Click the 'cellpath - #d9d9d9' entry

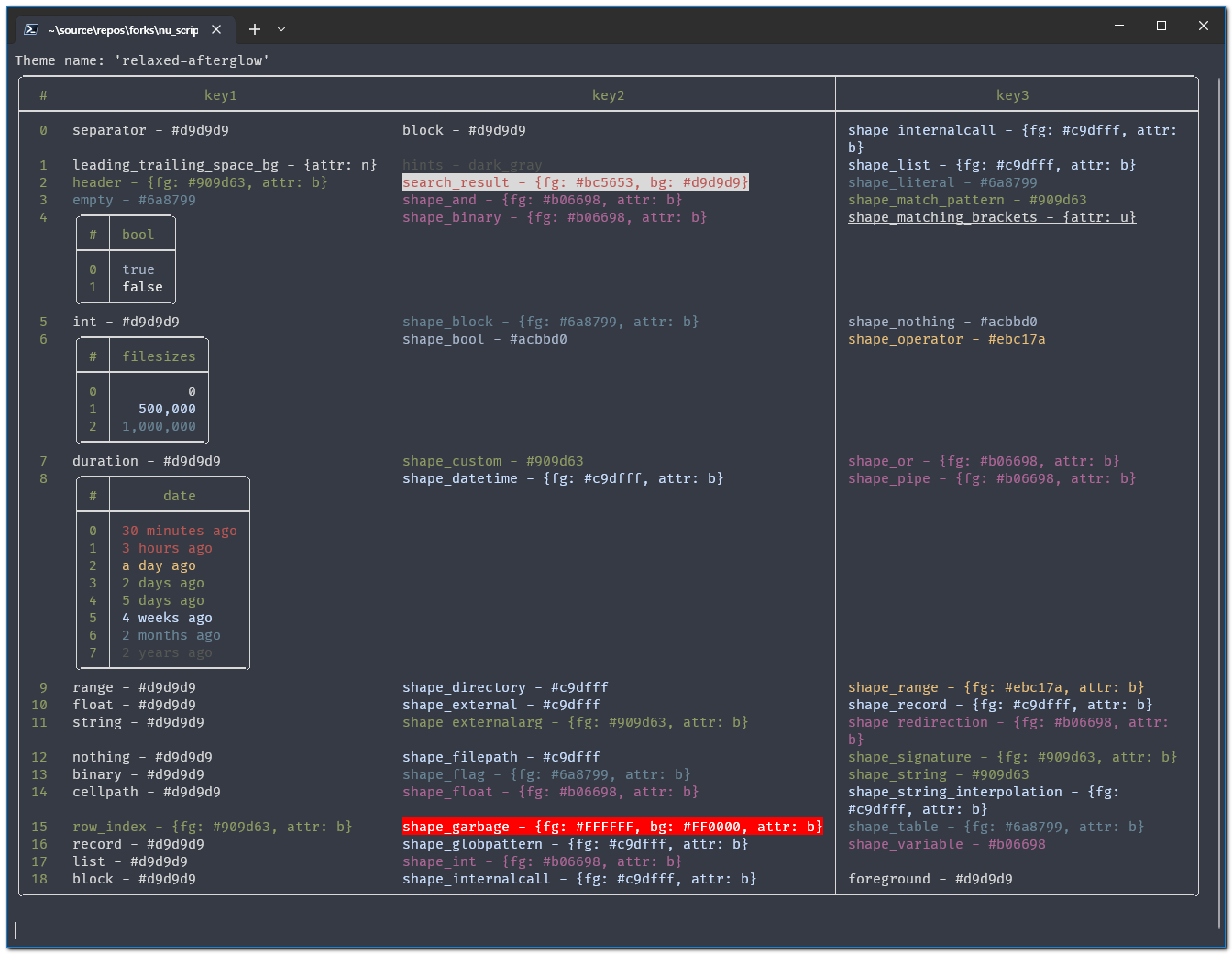pos(147,792)
